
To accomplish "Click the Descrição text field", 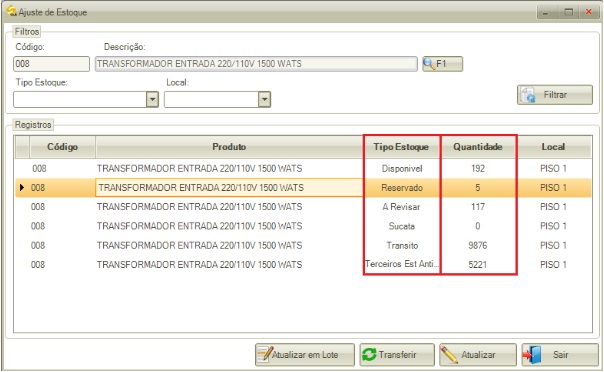I will [256, 64].
